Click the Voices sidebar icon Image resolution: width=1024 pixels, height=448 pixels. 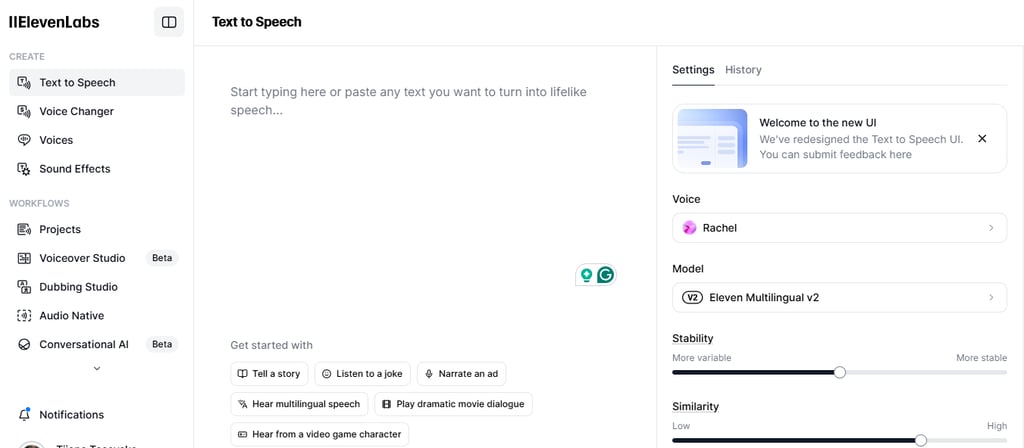(x=24, y=140)
